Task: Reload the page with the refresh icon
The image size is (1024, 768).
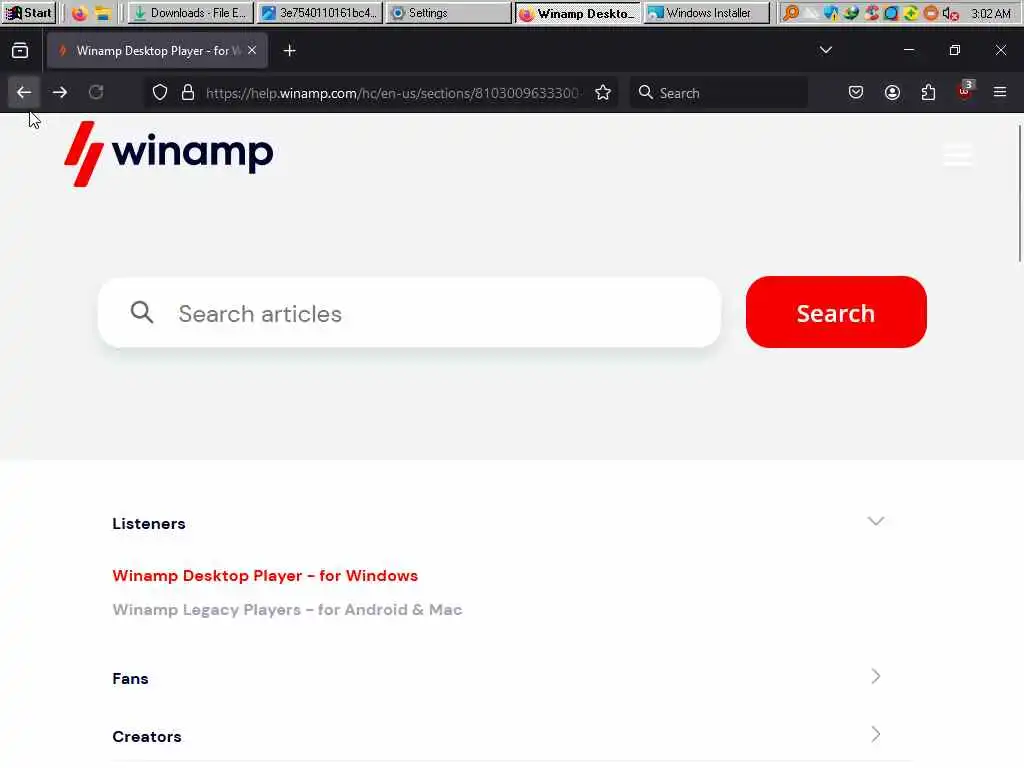Action: 96,93
